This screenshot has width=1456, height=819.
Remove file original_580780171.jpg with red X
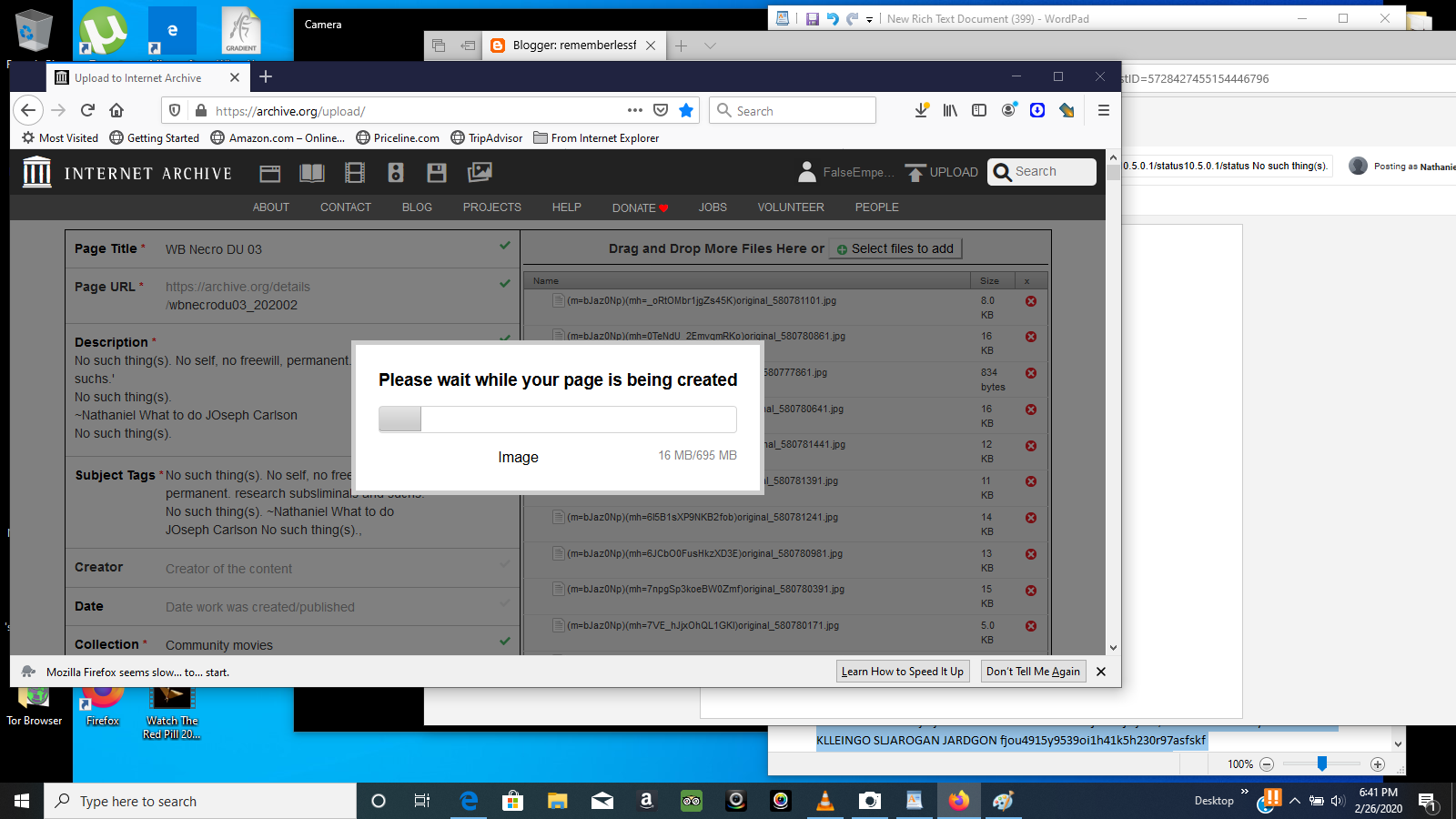coord(1031,626)
